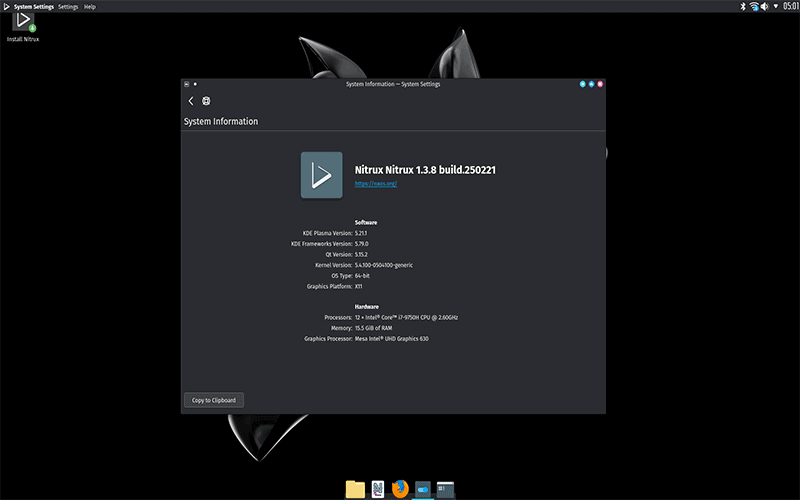The image size is (800, 500).
Task: Open the Wi-Fi network tray icon
Action: [753, 6]
